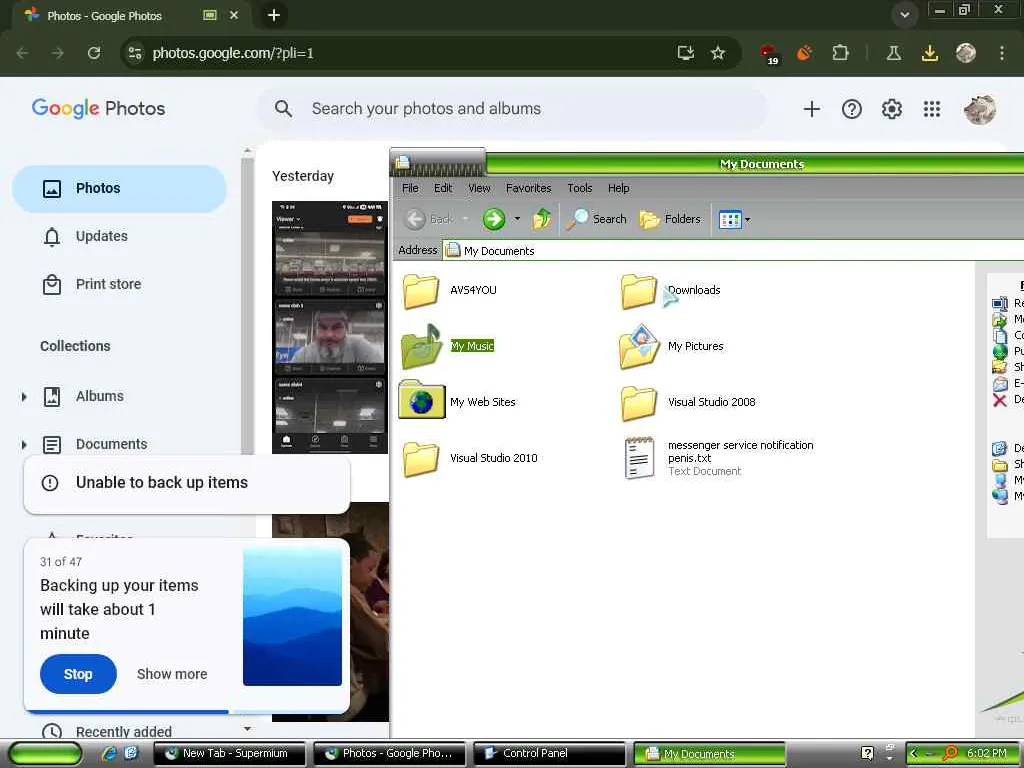The height and width of the screenshot is (768, 1024).
Task: Click the Google Photos logo
Action: 99,108
